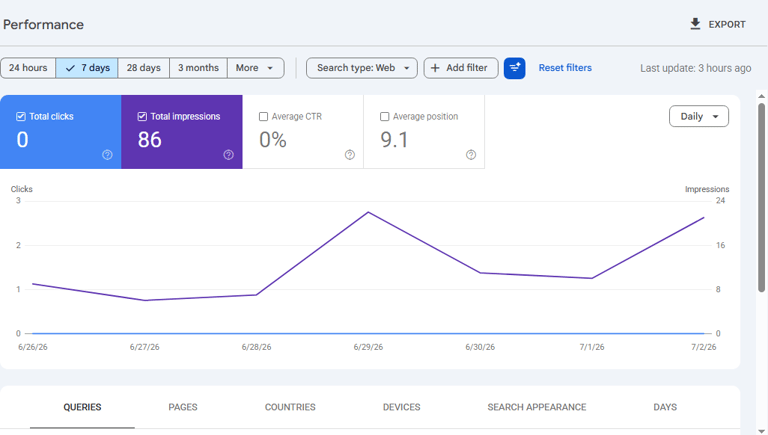Click the Reset filters link

point(565,68)
